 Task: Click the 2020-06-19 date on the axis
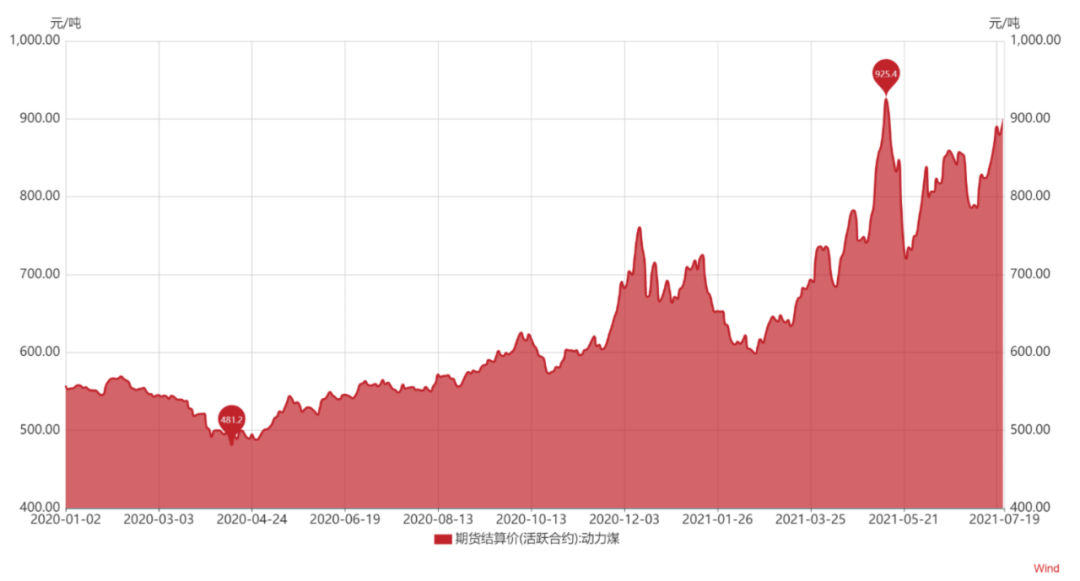[x=345, y=520]
